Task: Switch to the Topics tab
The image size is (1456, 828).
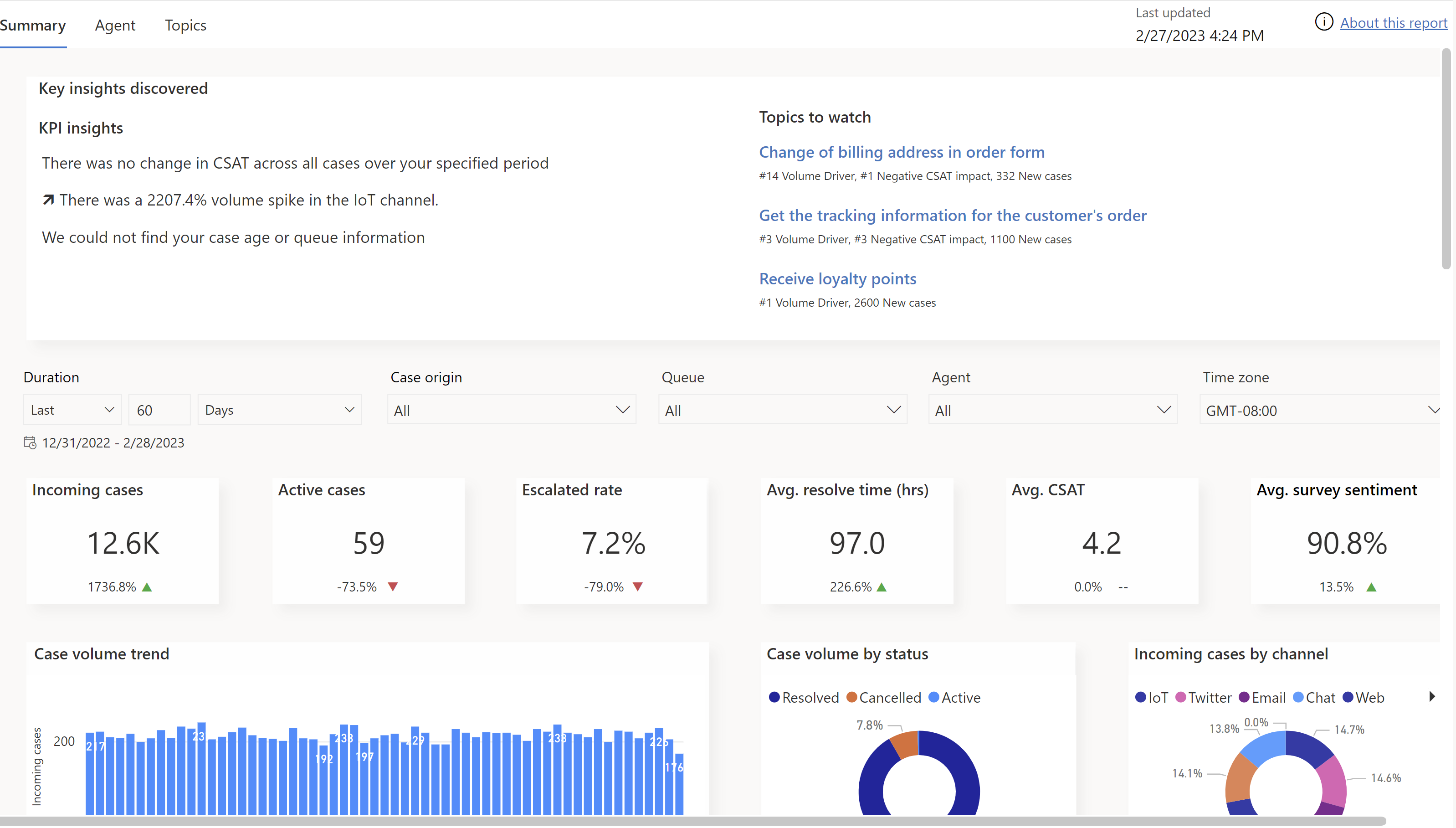Action: (x=185, y=25)
